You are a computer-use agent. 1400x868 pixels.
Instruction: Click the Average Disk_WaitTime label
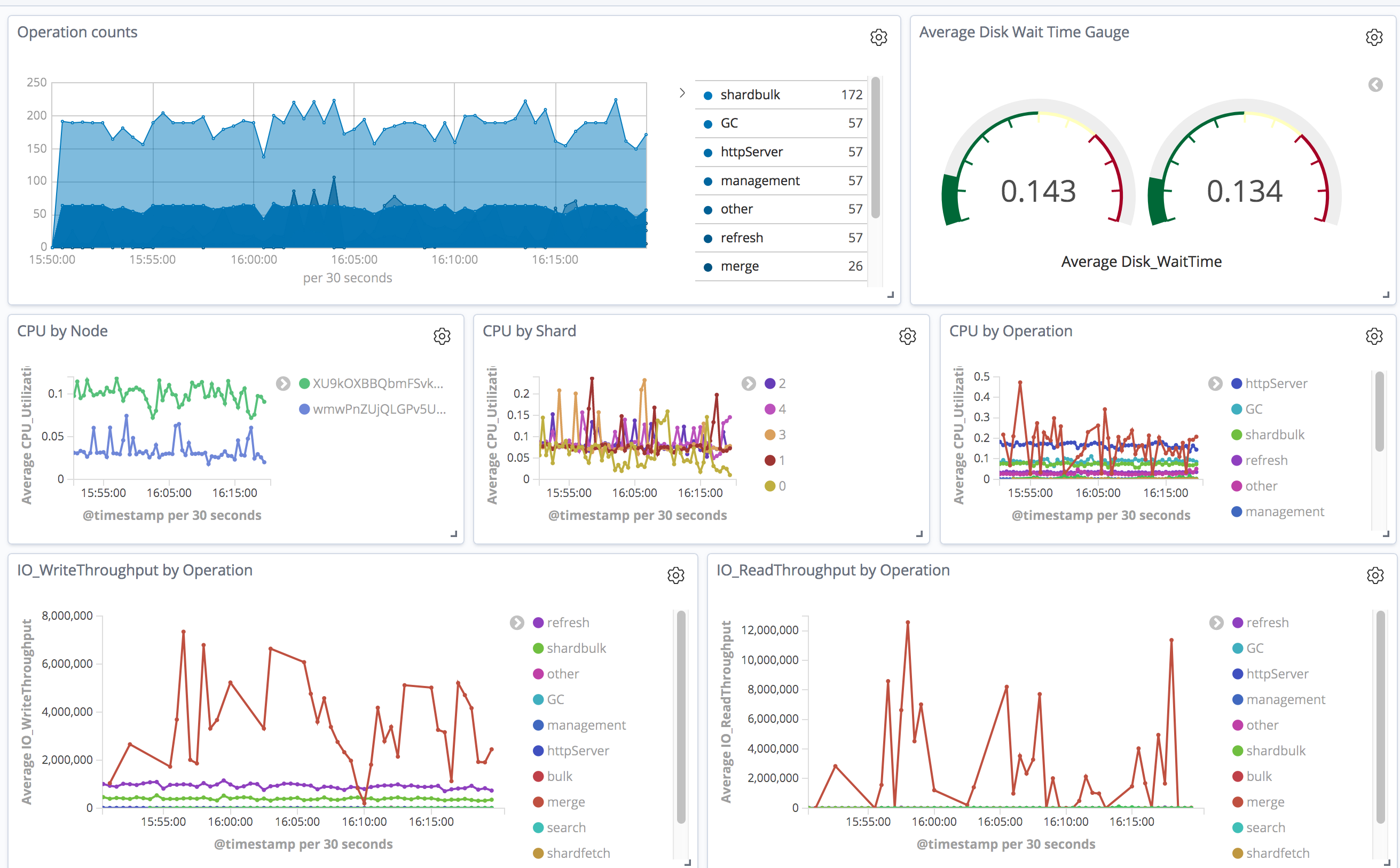[x=1142, y=261]
